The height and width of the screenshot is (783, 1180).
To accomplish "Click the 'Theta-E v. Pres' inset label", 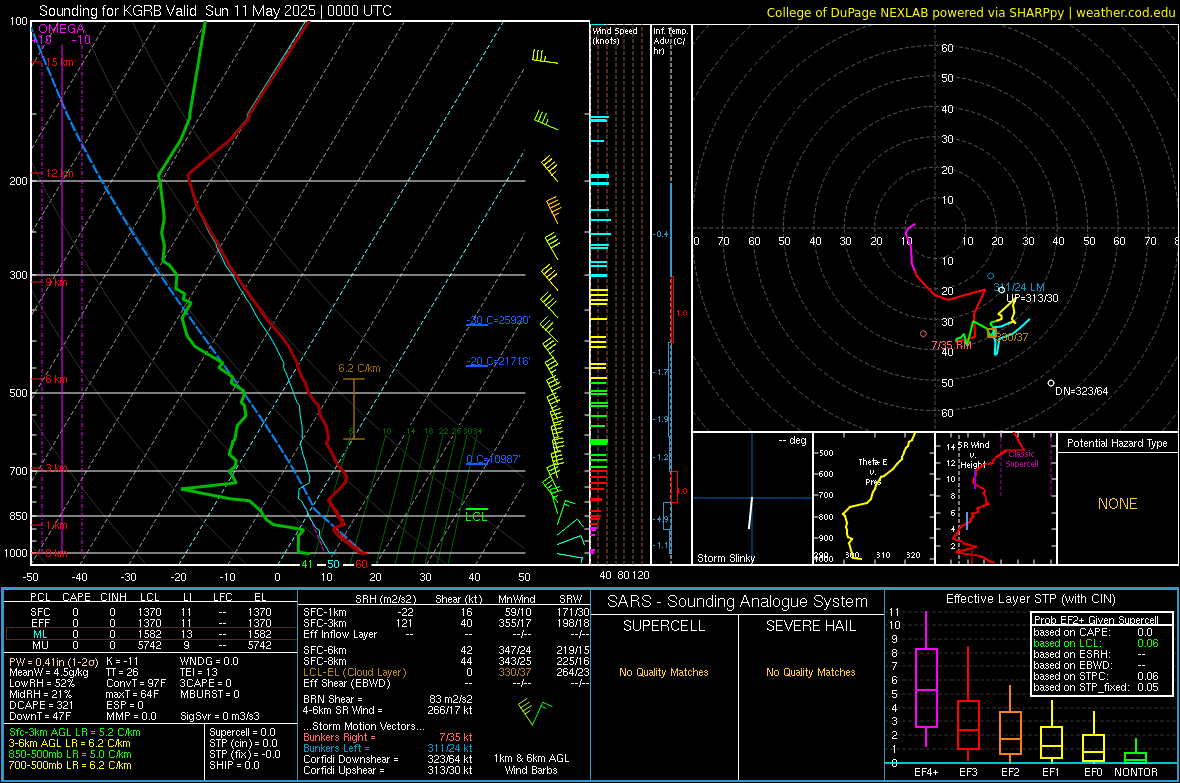I will tap(872, 471).
